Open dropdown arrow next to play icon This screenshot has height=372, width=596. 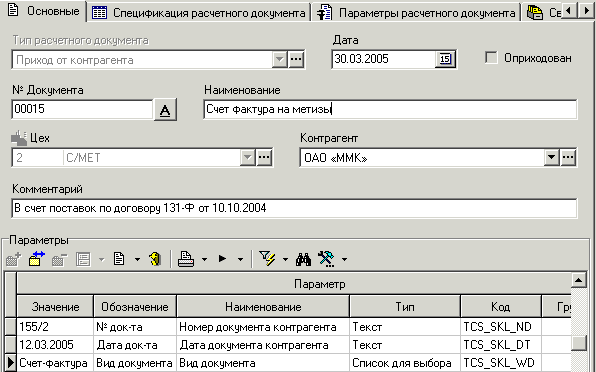click(240, 260)
